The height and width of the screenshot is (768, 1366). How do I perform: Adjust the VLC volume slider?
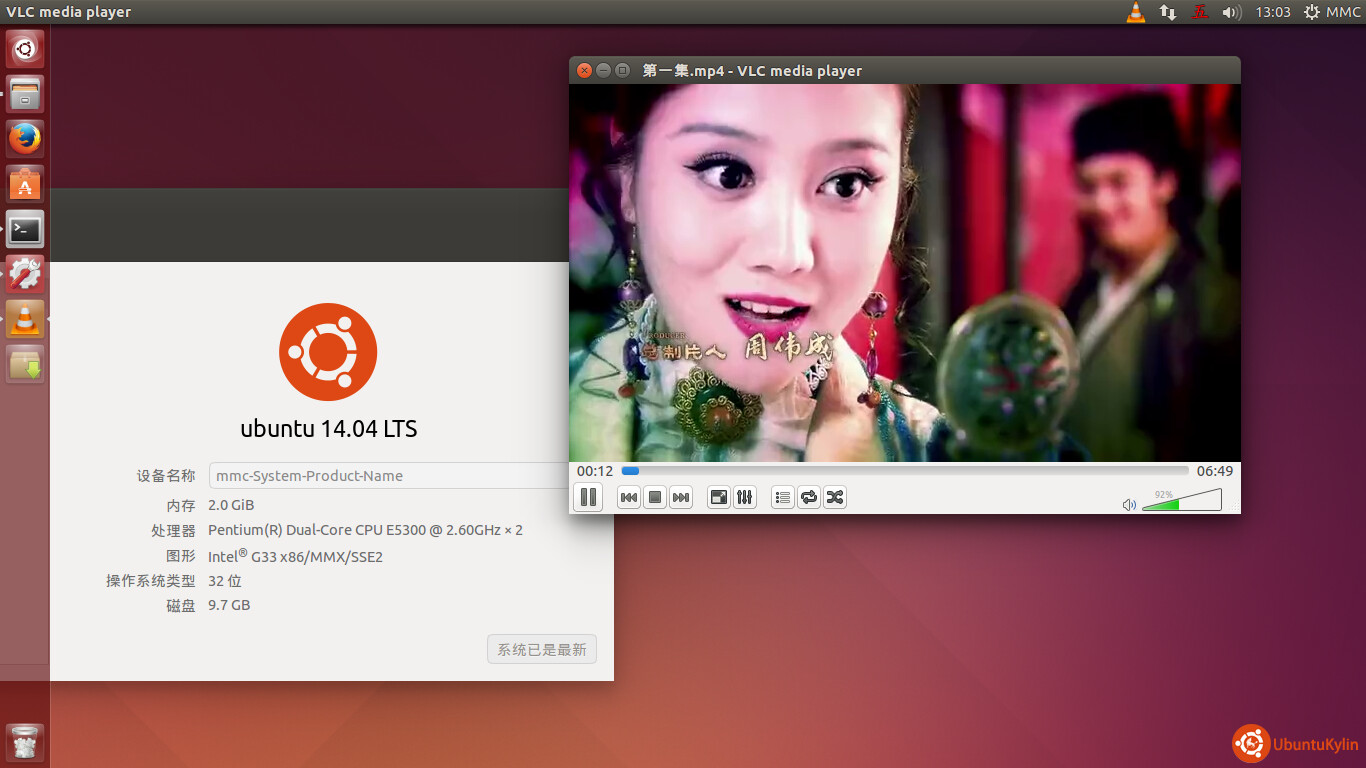click(x=1180, y=500)
